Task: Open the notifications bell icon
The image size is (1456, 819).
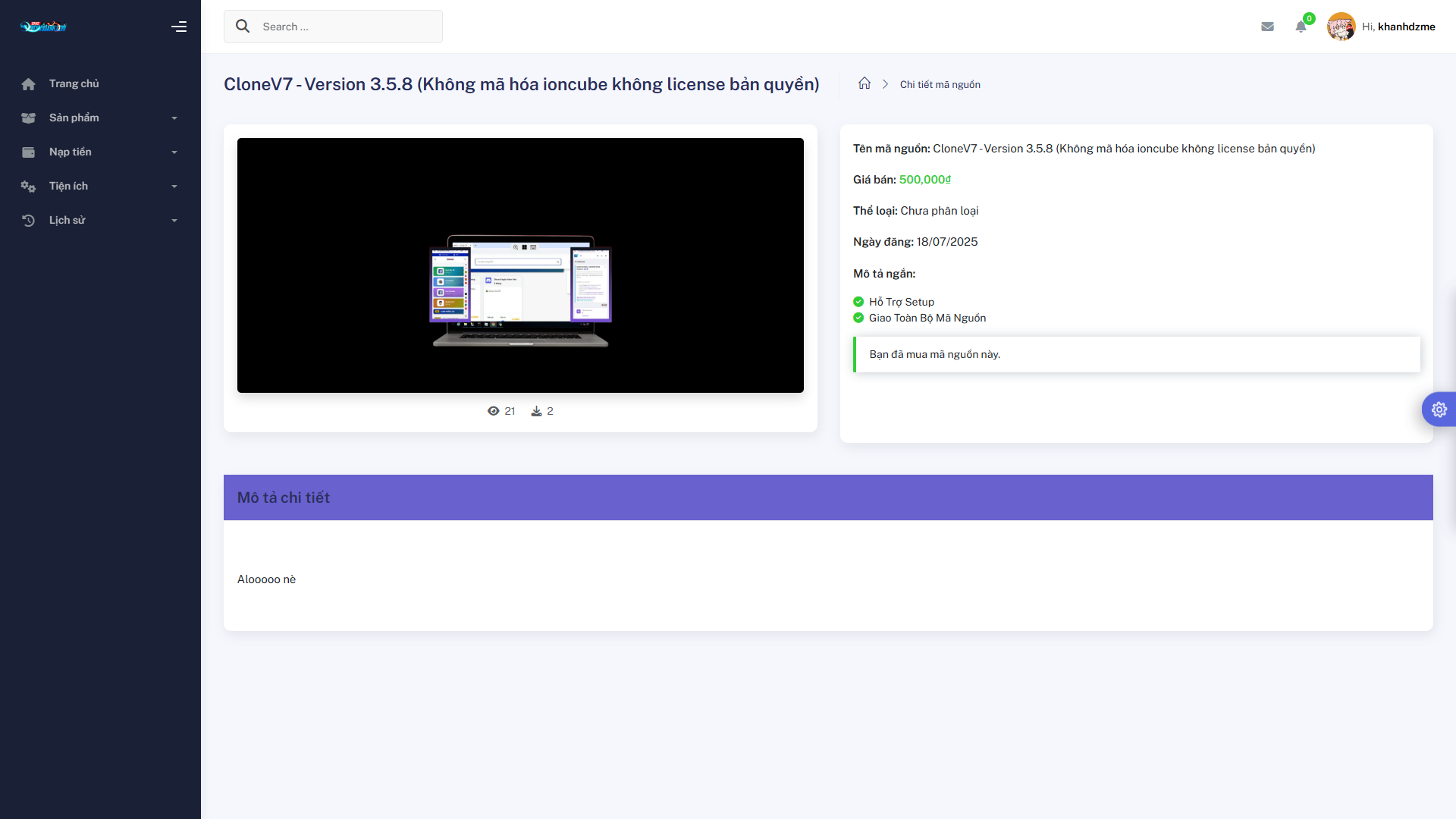Action: (1301, 27)
